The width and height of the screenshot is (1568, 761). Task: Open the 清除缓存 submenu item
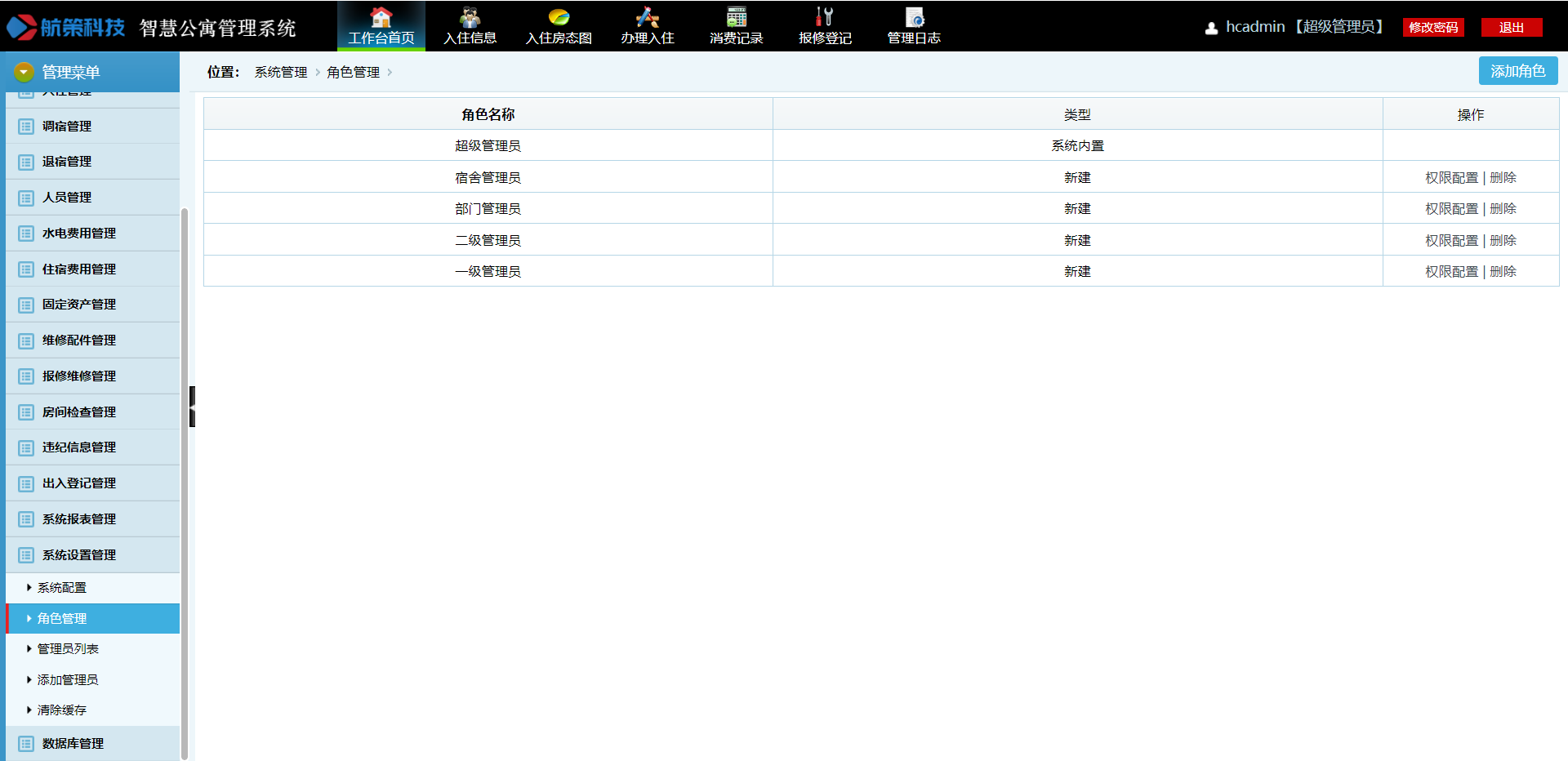click(62, 710)
